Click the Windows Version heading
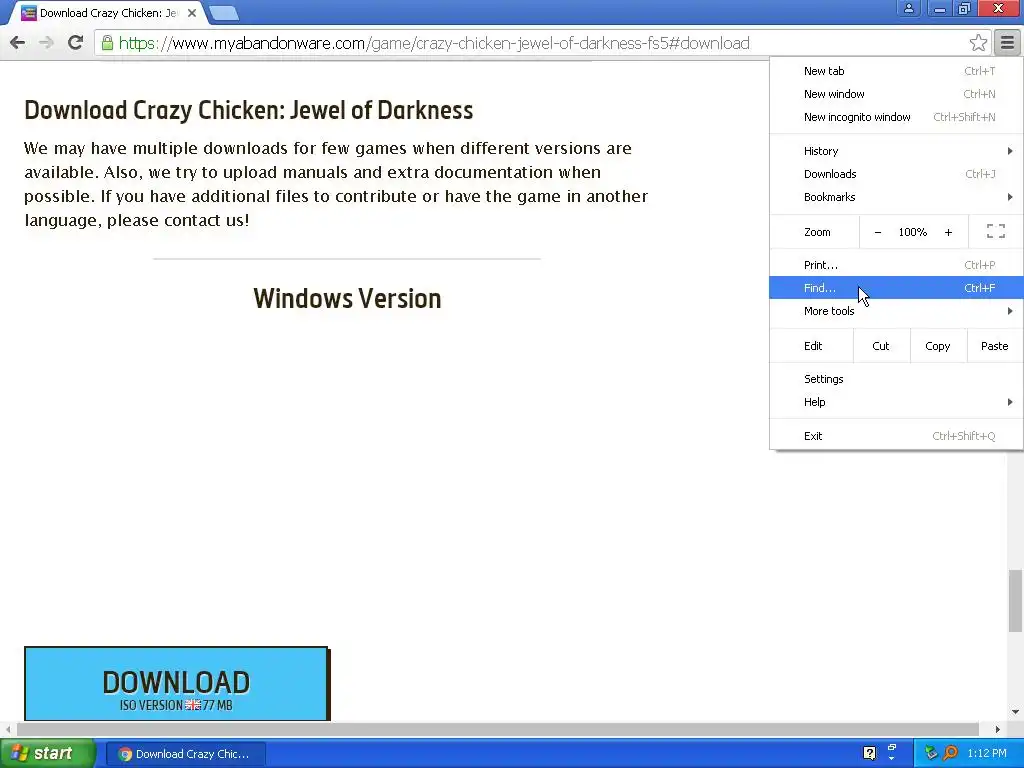 [347, 298]
